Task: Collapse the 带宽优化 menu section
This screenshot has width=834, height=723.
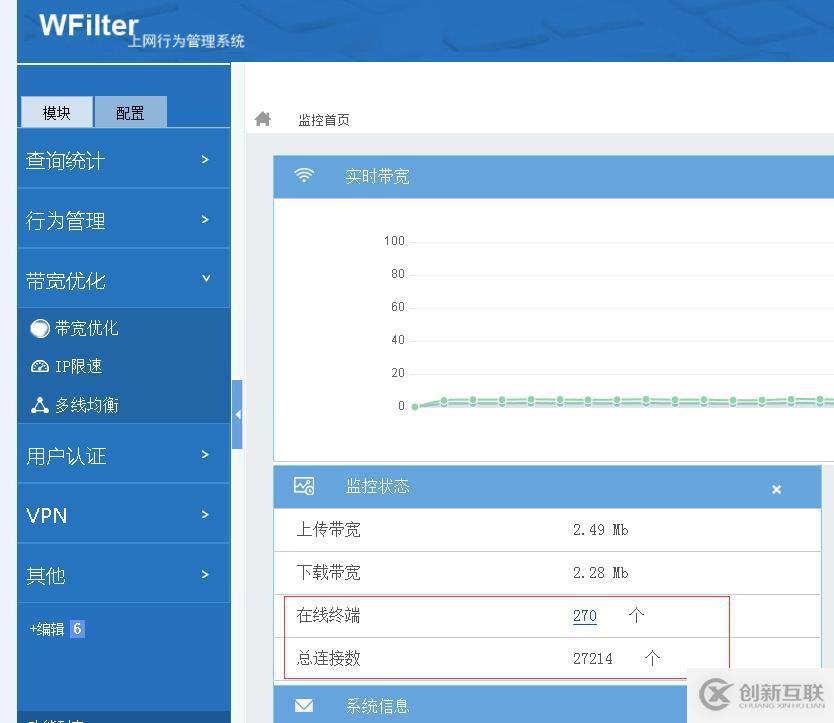Action: 122,281
